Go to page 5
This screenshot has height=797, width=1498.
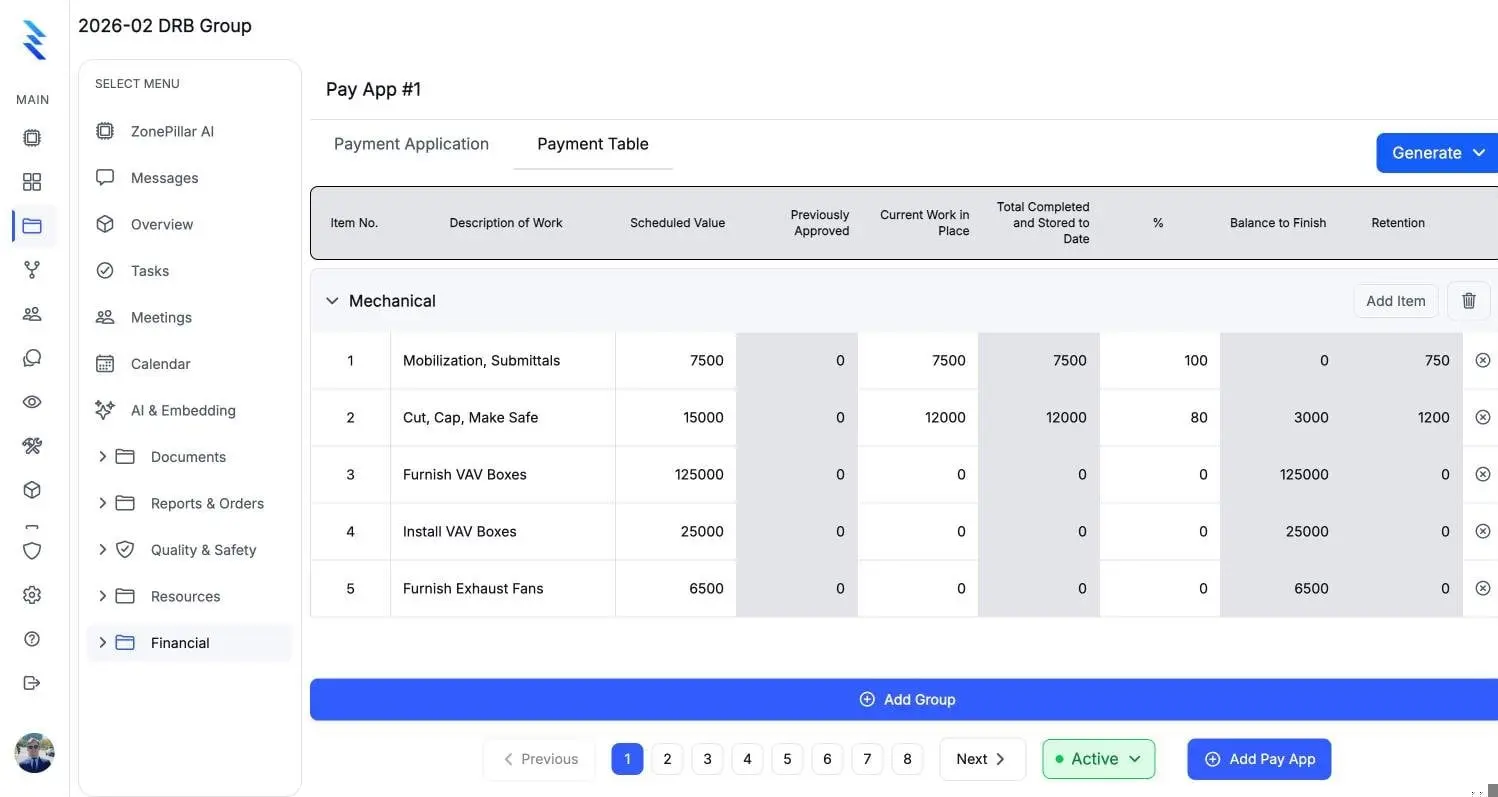787,759
